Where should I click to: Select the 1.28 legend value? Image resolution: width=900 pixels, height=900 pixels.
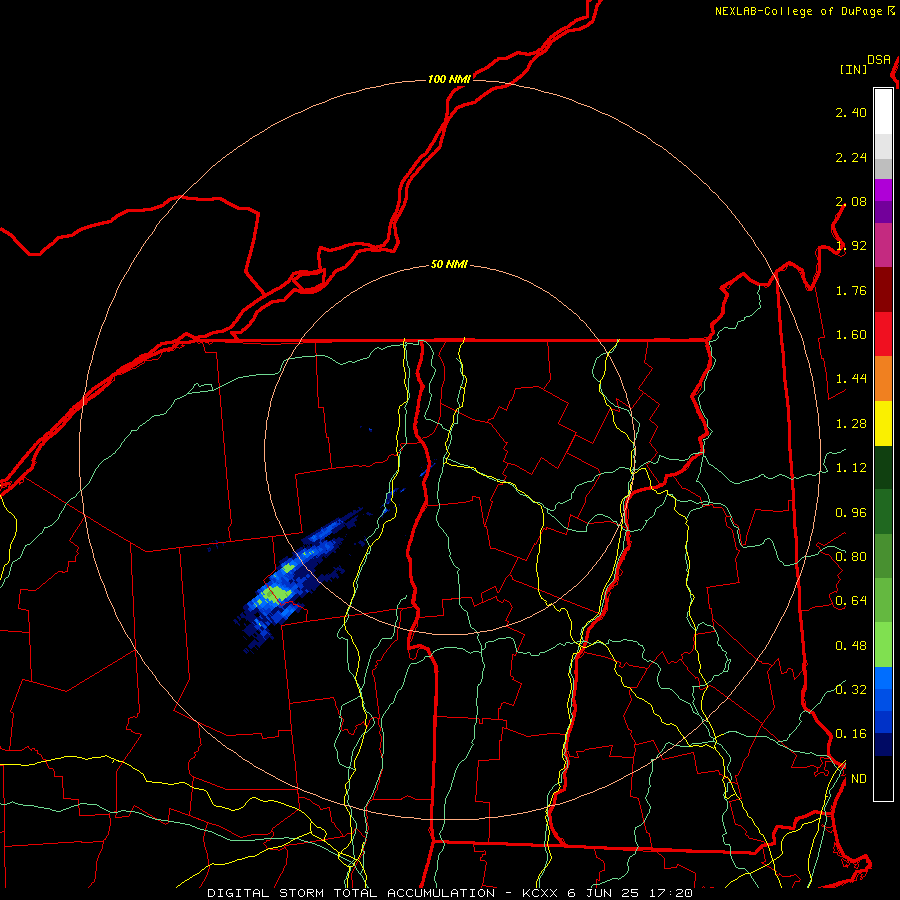click(x=851, y=424)
